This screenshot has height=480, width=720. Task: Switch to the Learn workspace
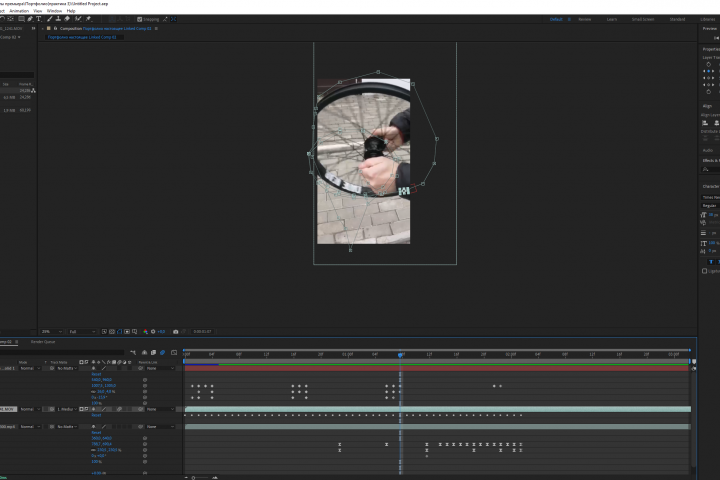point(612,19)
